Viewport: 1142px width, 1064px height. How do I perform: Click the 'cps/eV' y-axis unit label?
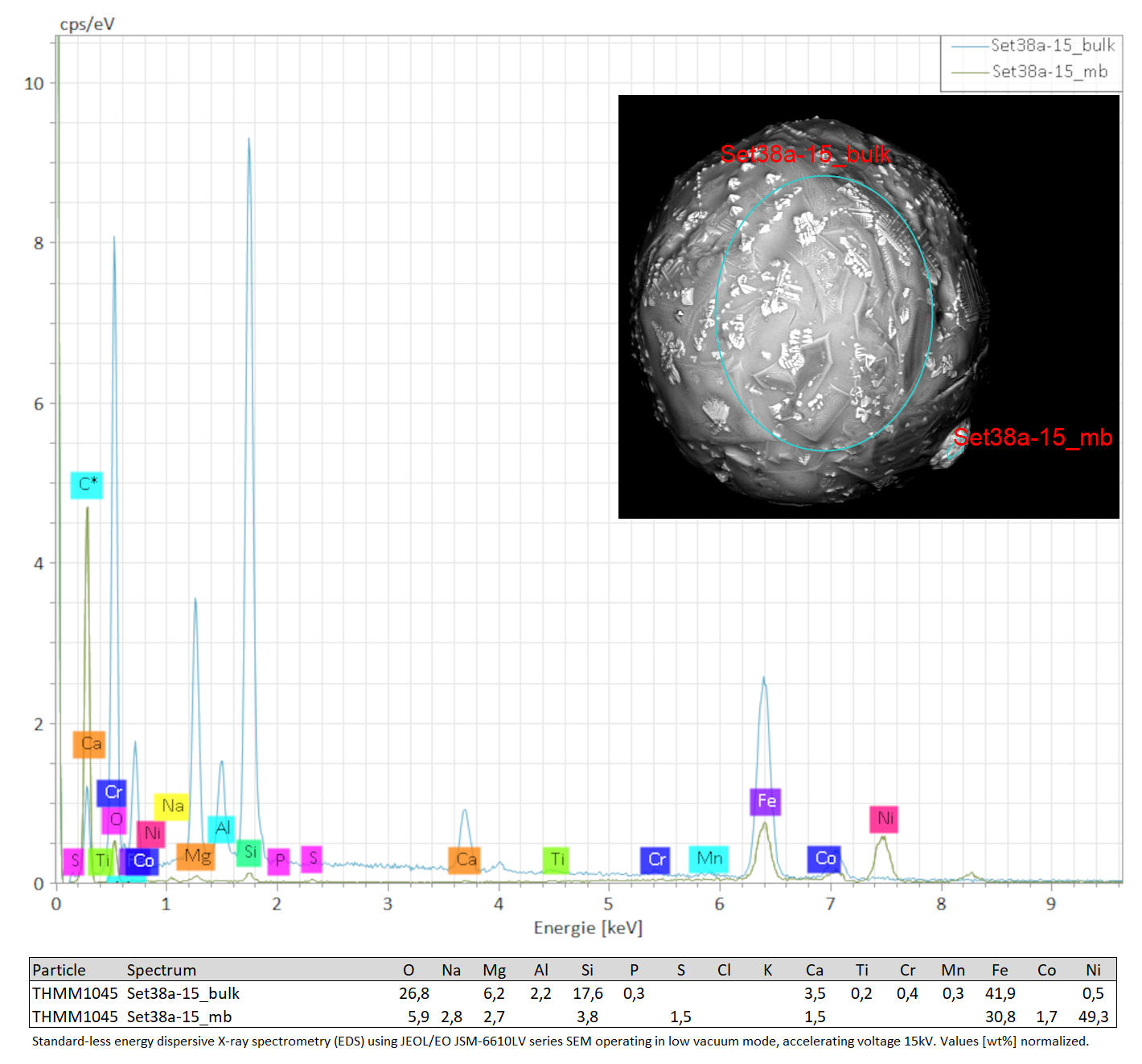point(88,24)
